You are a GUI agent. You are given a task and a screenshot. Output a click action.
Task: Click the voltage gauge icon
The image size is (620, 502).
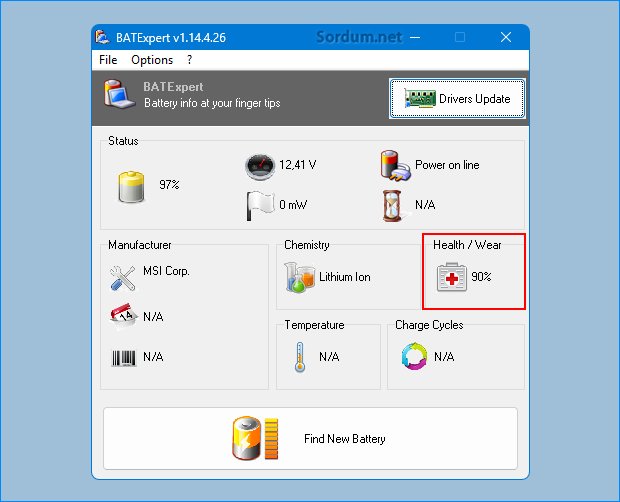coord(260,167)
